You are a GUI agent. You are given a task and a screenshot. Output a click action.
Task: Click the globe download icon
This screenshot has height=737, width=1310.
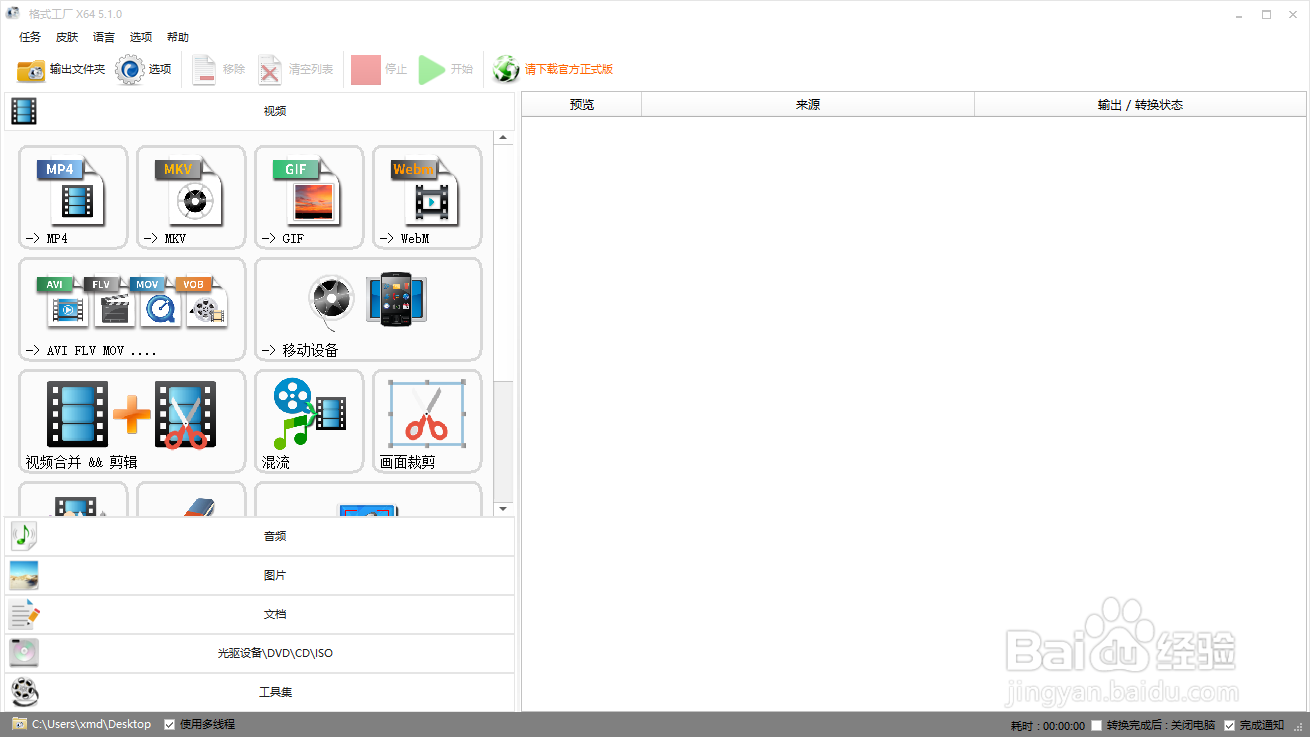(x=507, y=69)
